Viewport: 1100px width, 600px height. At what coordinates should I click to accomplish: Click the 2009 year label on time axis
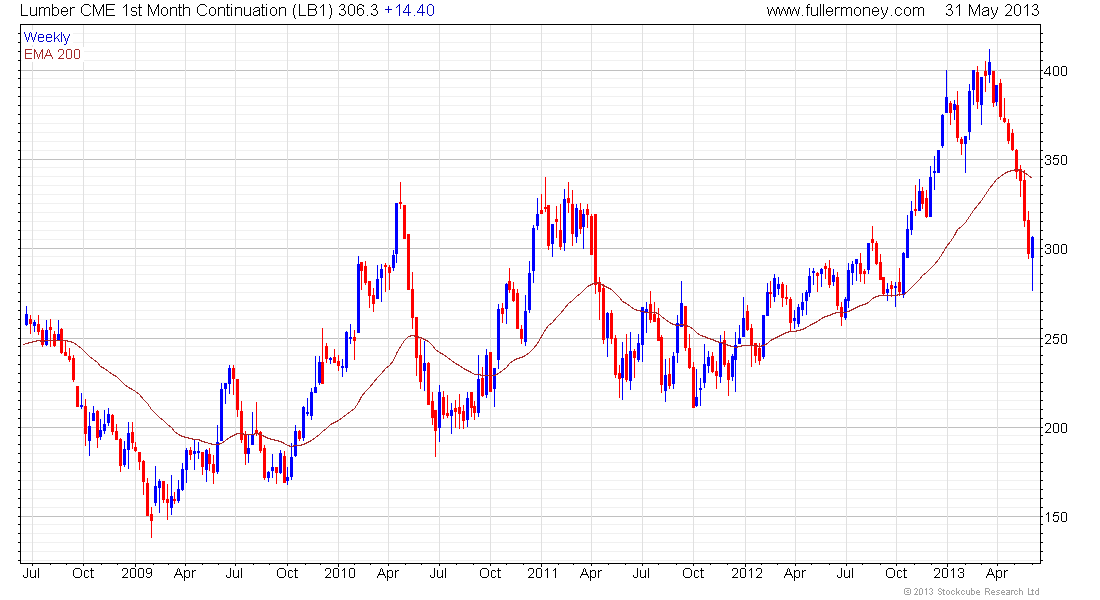[x=137, y=573]
